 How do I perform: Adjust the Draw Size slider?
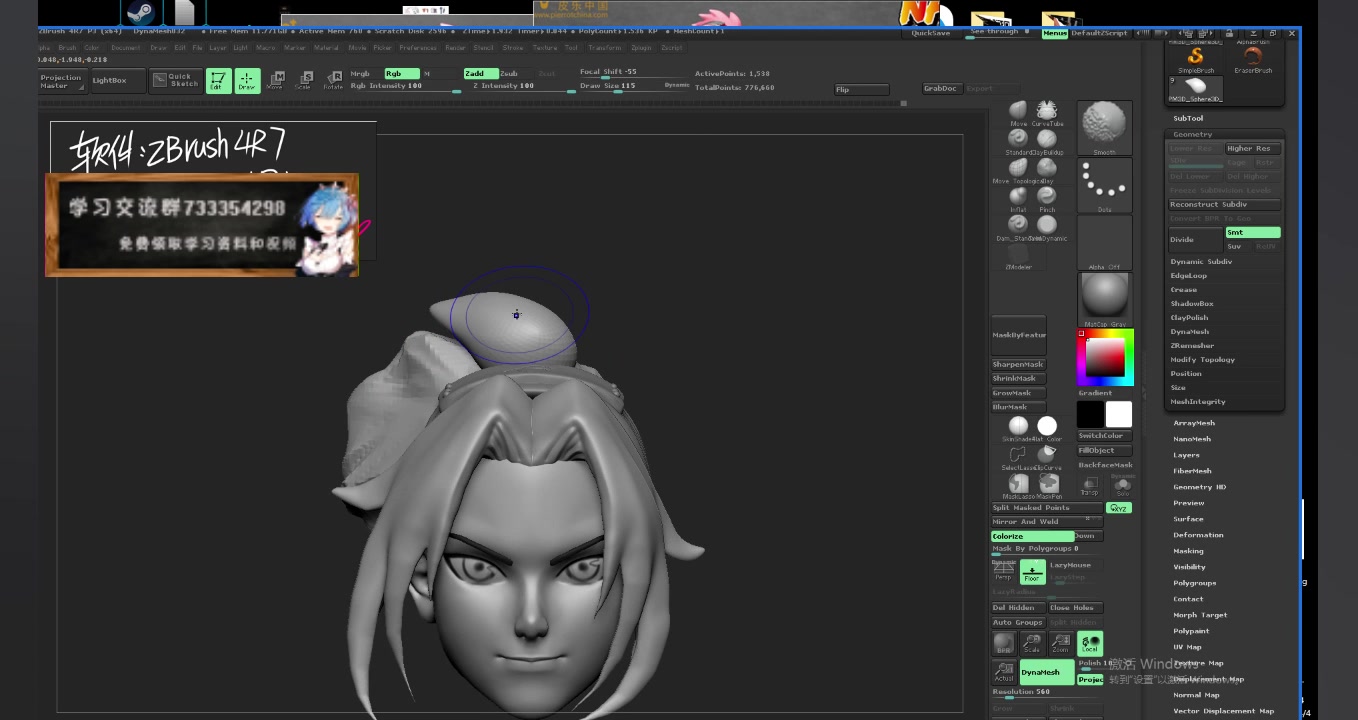[635, 87]
